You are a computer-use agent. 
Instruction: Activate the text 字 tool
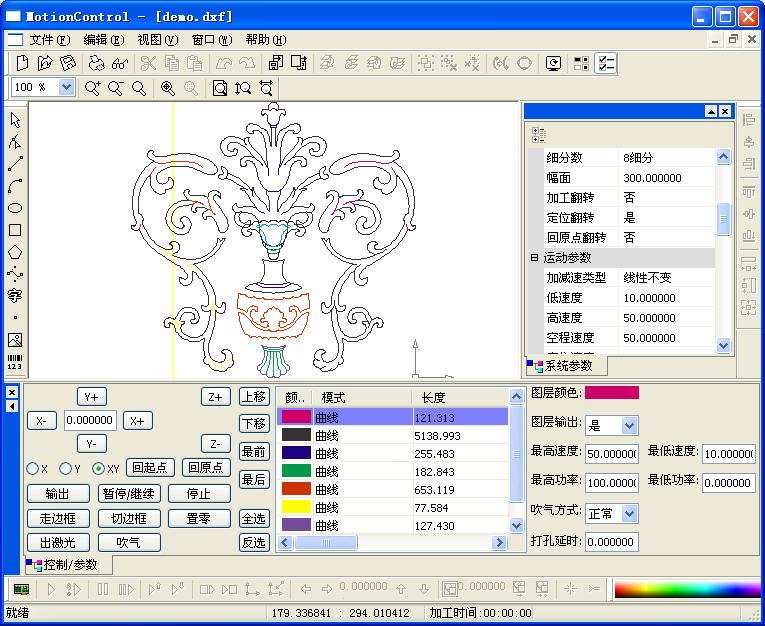(15, 296)
